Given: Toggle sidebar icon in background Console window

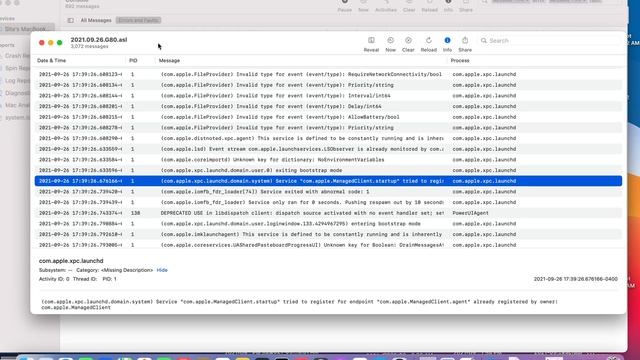Looking at the screenshot, I should [x=71, y=20].
